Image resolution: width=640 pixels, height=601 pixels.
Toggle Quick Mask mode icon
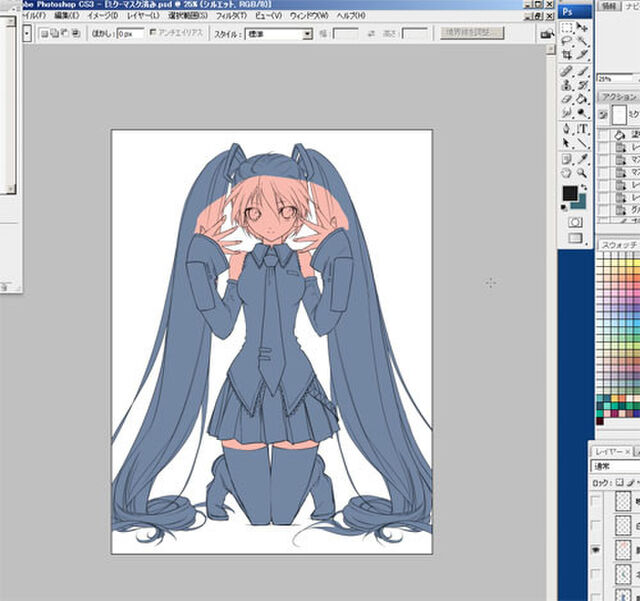pos(575,221)
